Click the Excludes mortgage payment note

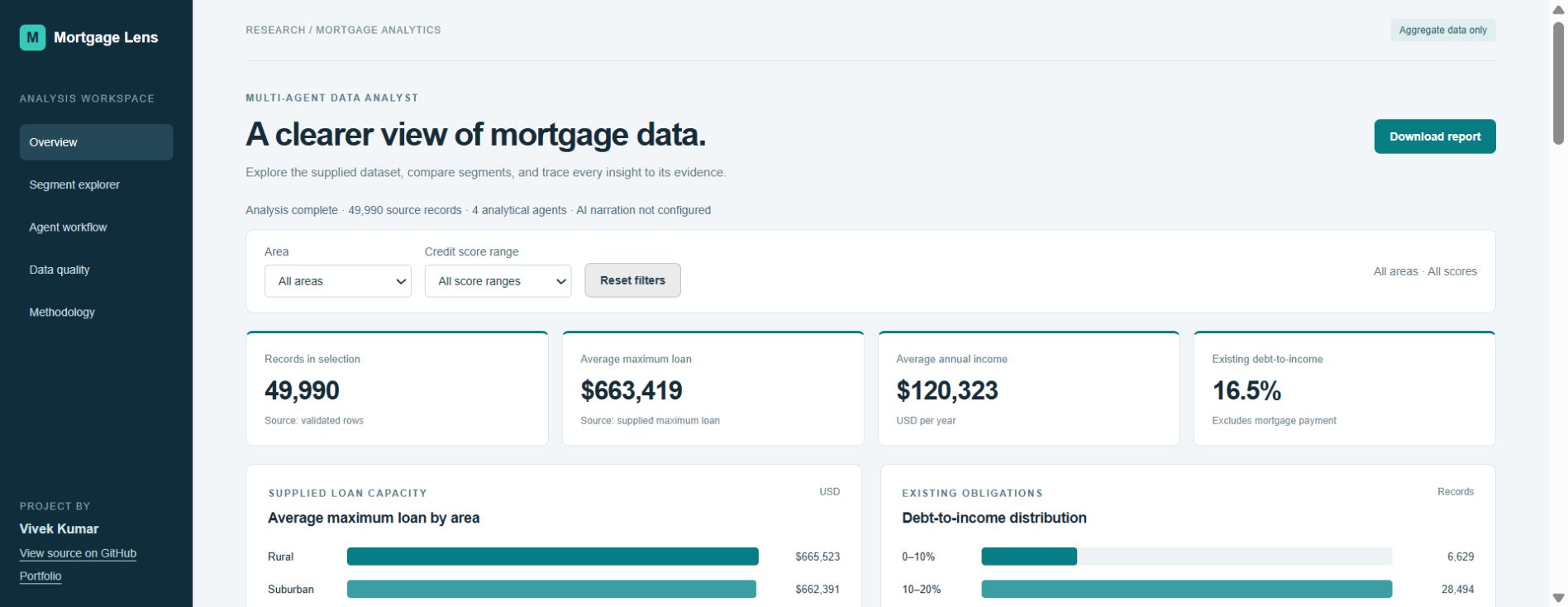coord(1274,421)
